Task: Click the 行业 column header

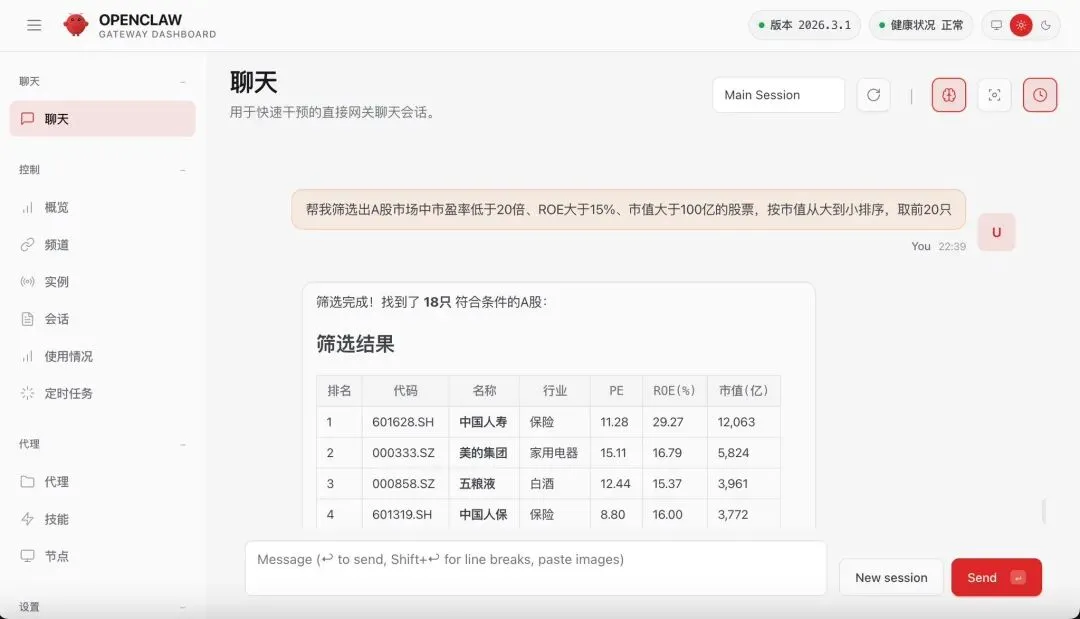Action: pos(554,390)
